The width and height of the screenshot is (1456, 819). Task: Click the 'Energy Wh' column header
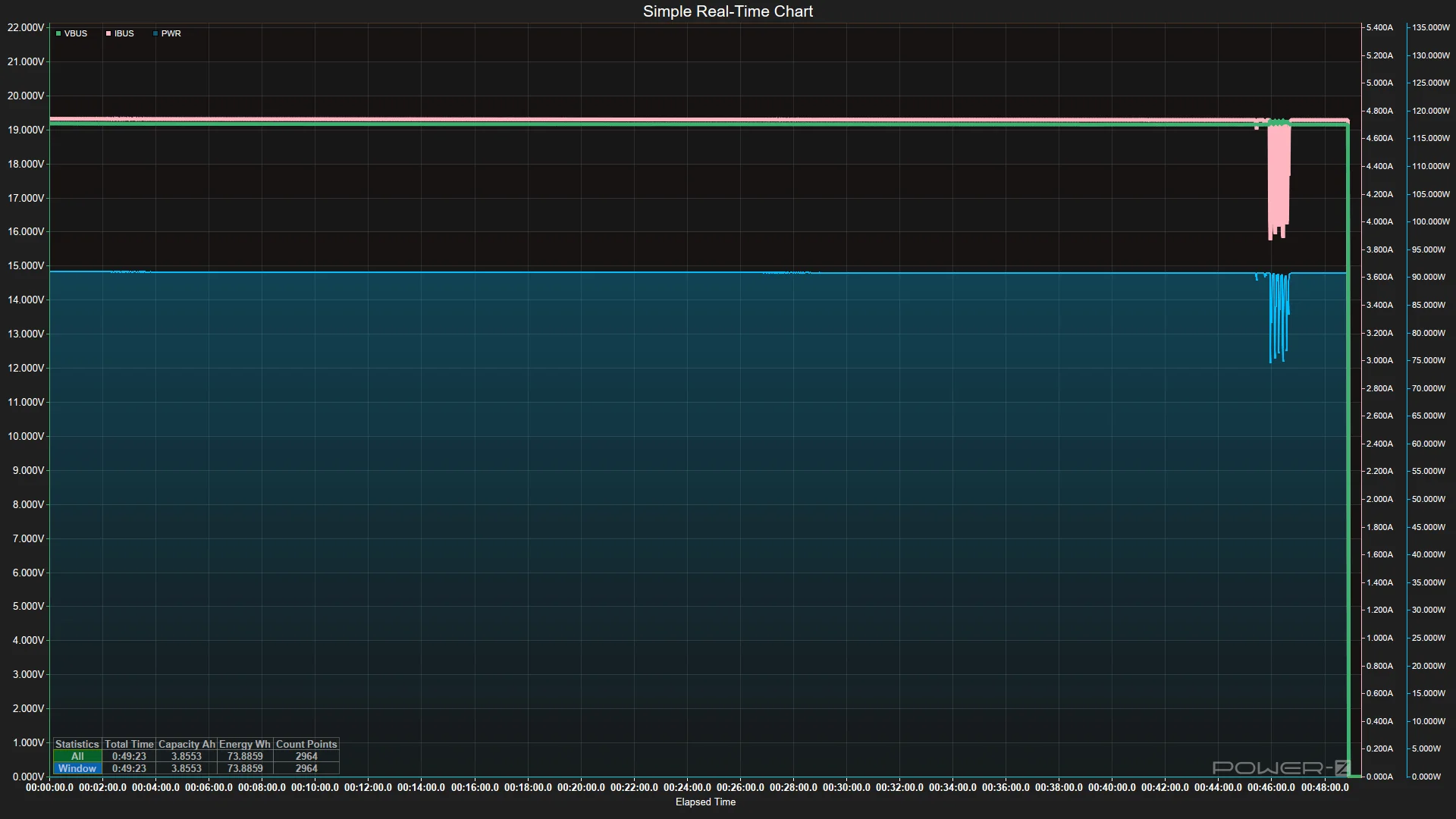[245, 744]
